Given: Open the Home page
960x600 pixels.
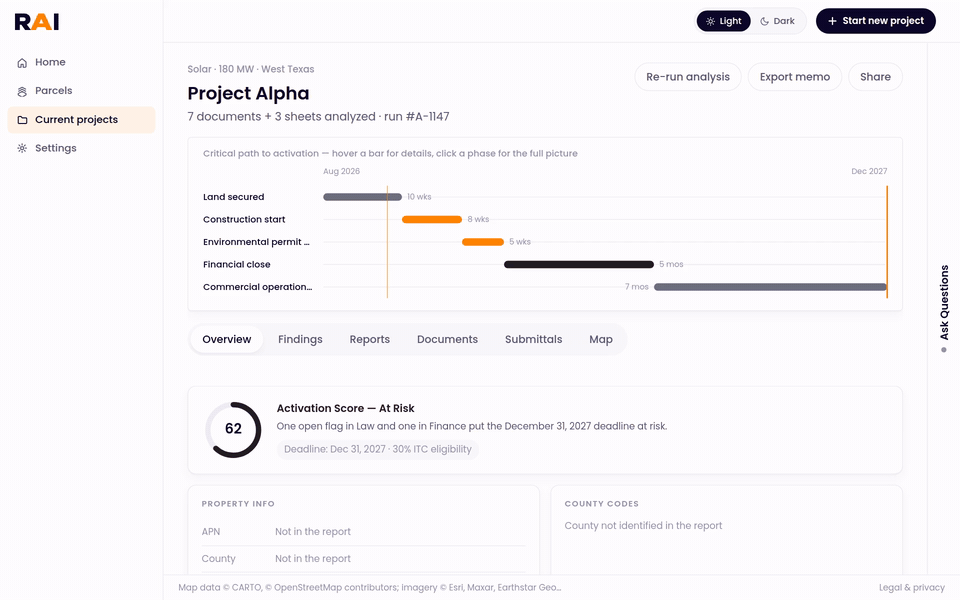Looking at the screenshot, I should click(81, 62).
